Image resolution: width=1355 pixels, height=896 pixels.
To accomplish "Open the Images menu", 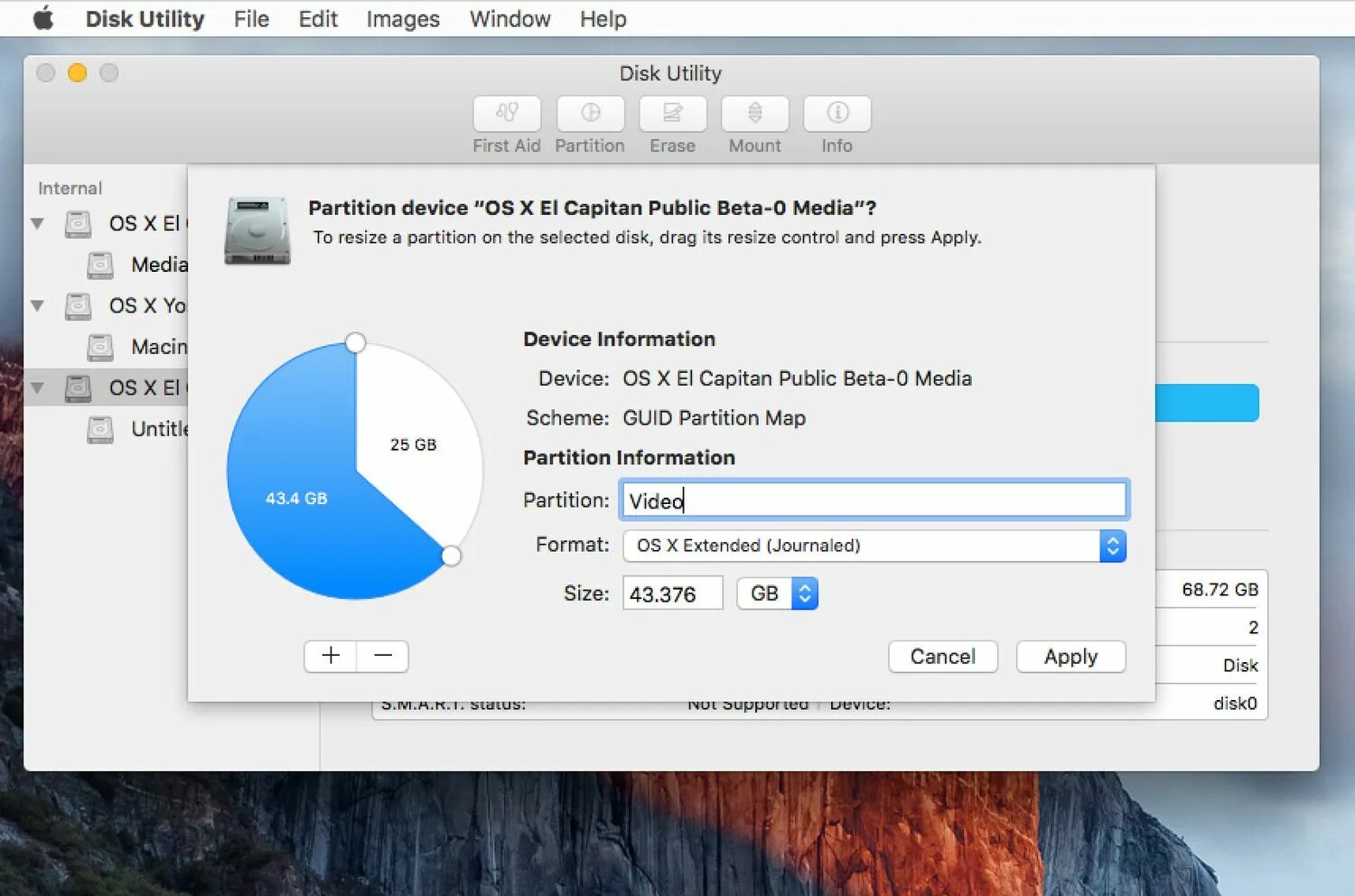I will pos(402,18).
